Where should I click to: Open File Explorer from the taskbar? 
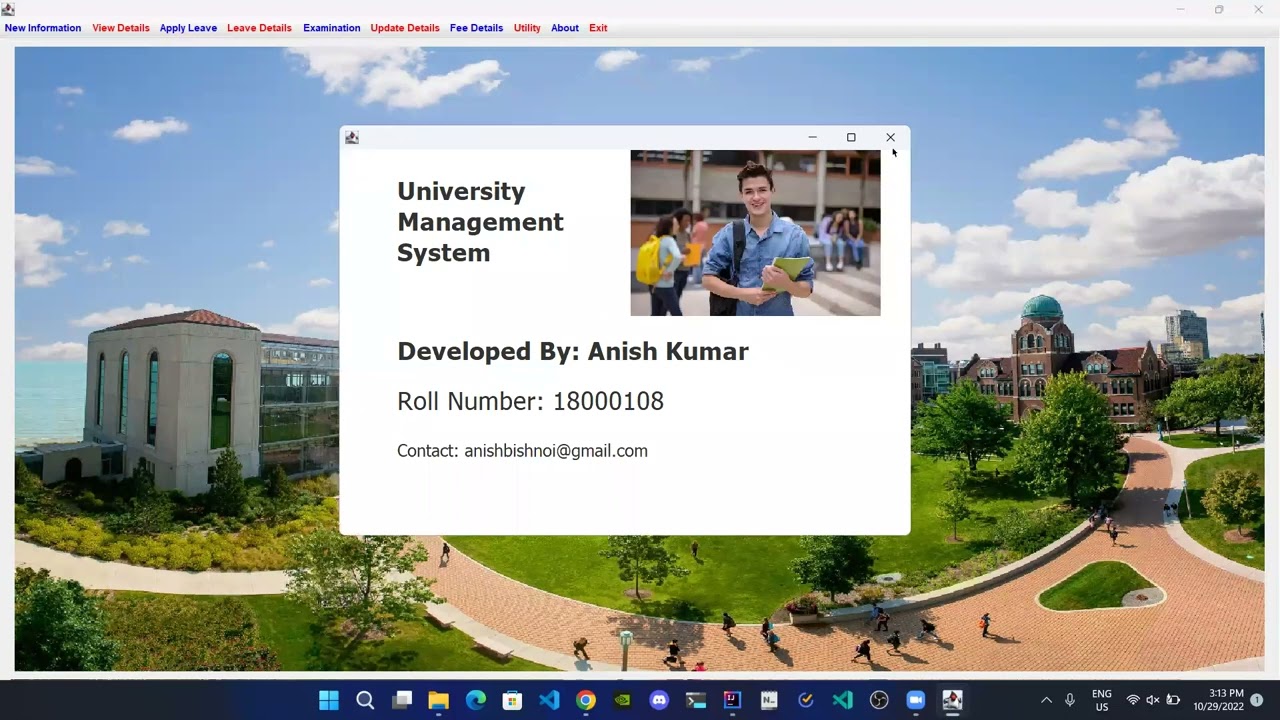(x=439, y=700)
